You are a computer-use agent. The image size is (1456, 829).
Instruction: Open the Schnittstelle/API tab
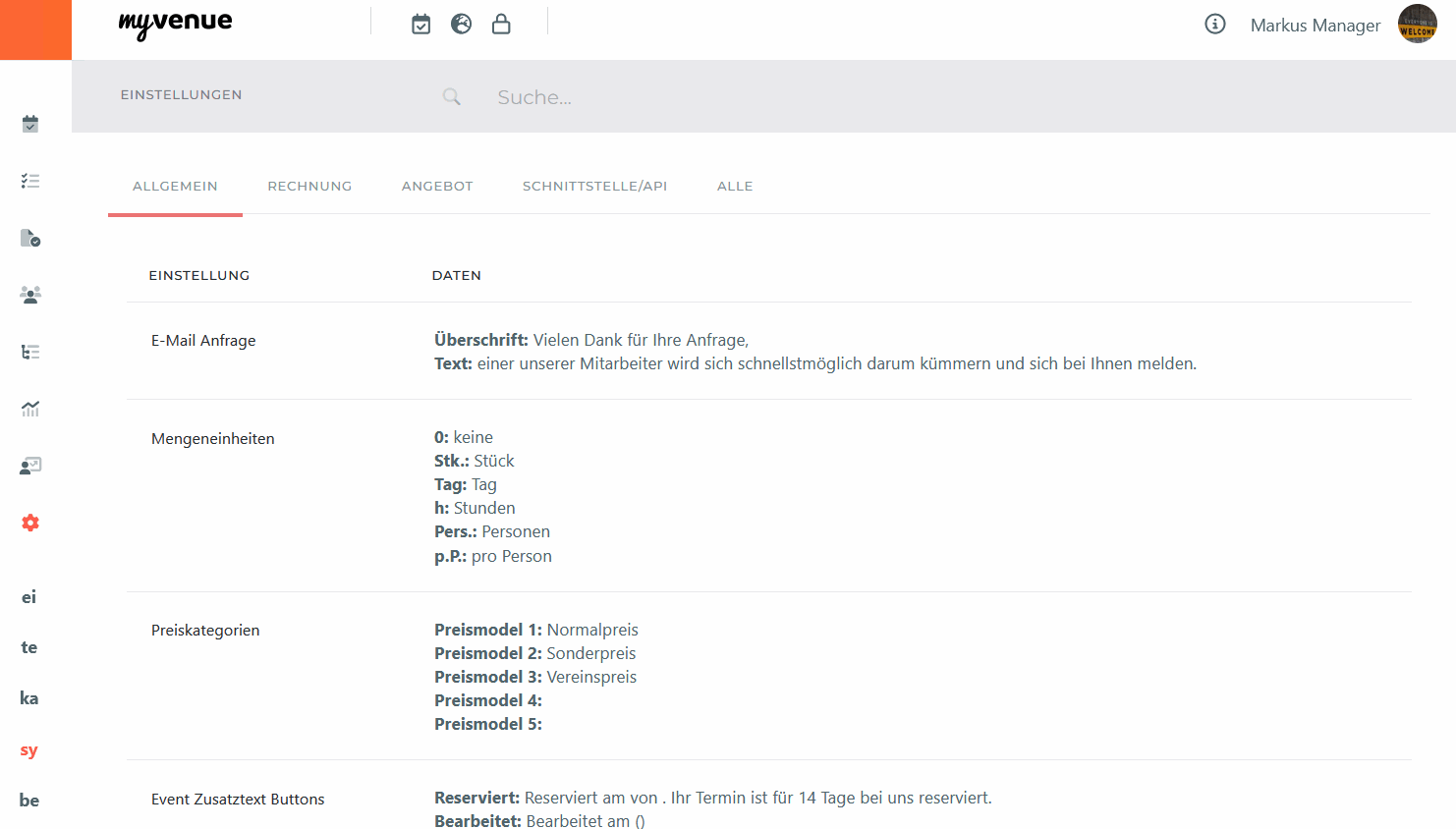pyautogui.click(x=594, y=187)
